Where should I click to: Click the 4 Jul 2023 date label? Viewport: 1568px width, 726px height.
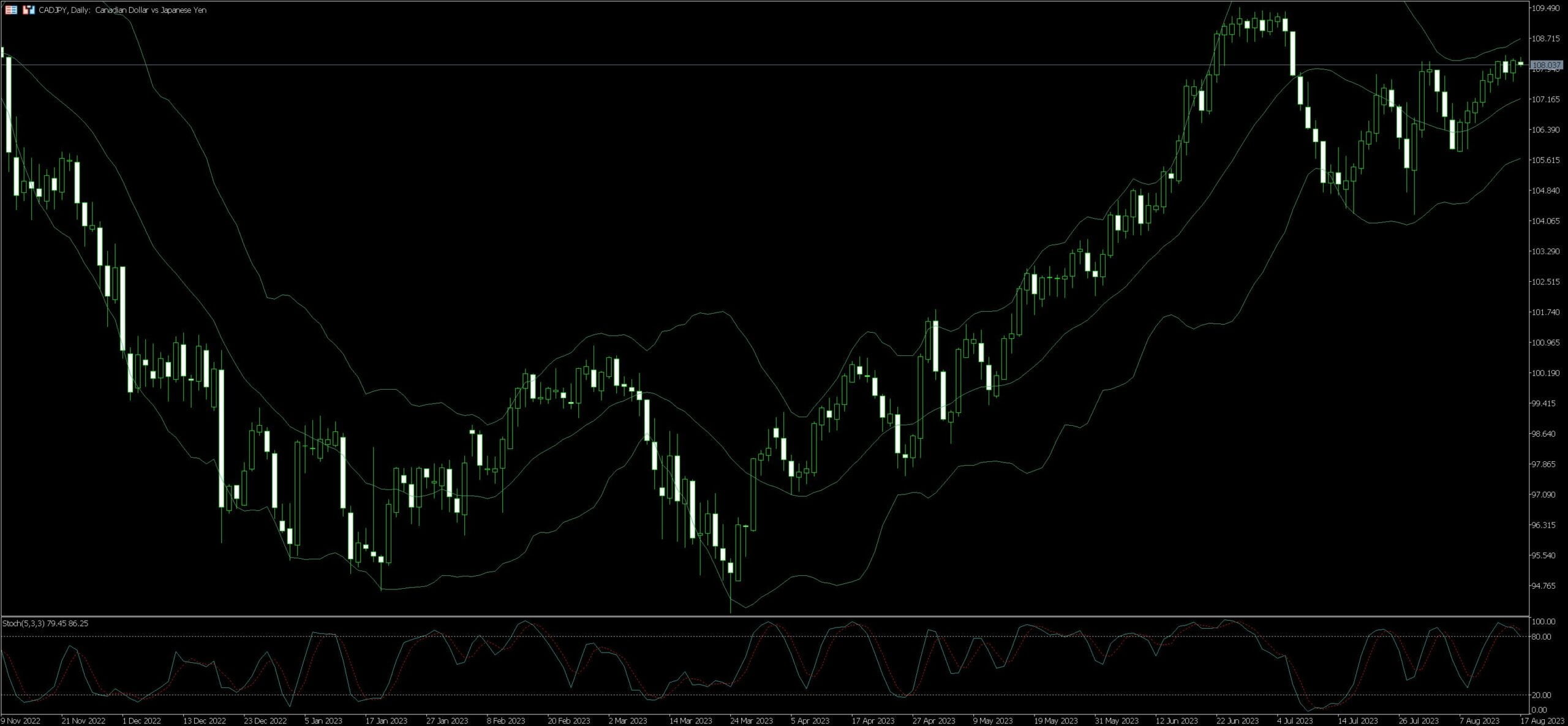pyautogui.click(x=1295, y=720)
